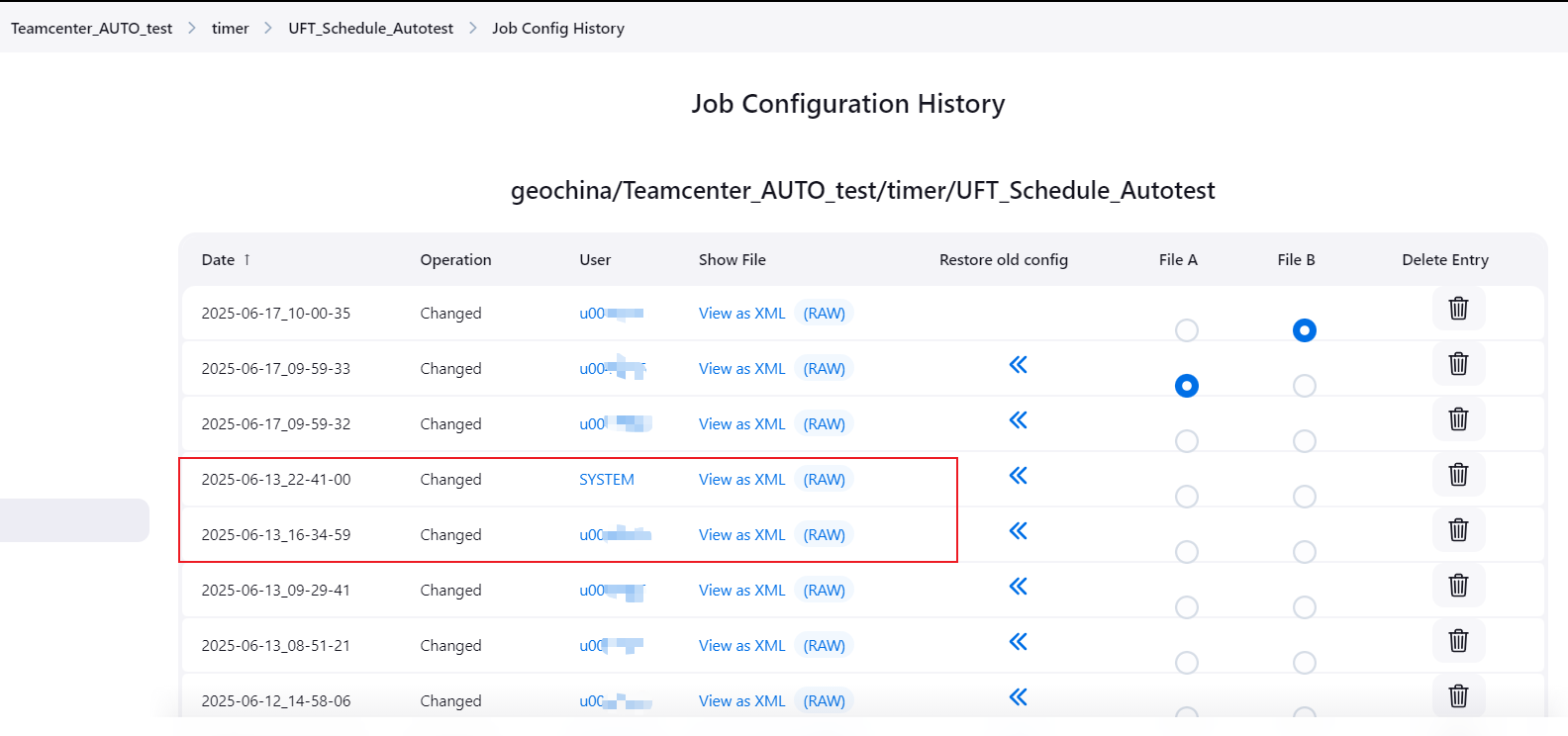Delete the 2025-06-17_10-00-35 history entry
Screen dimensions: 1568x736
pyautogui.click(x=1458, y=309)
